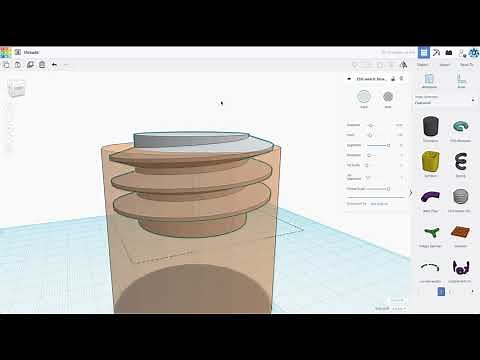This screenshot has height=360, width=480.
Task: Open the shape category dropdown
Action: (x=445, y=100)
